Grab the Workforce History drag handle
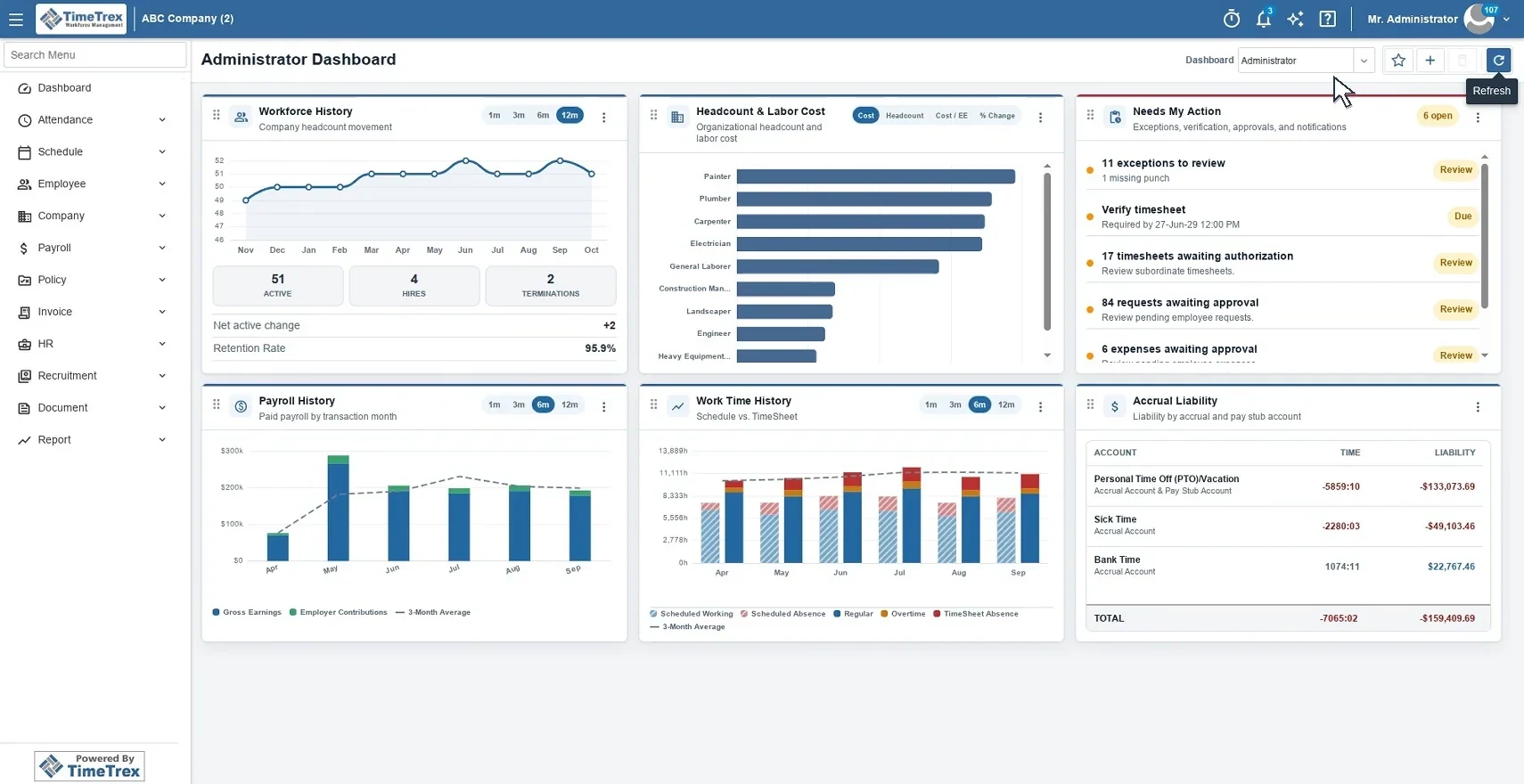This screenshot has width=1524, height=784. coord(217,115)
